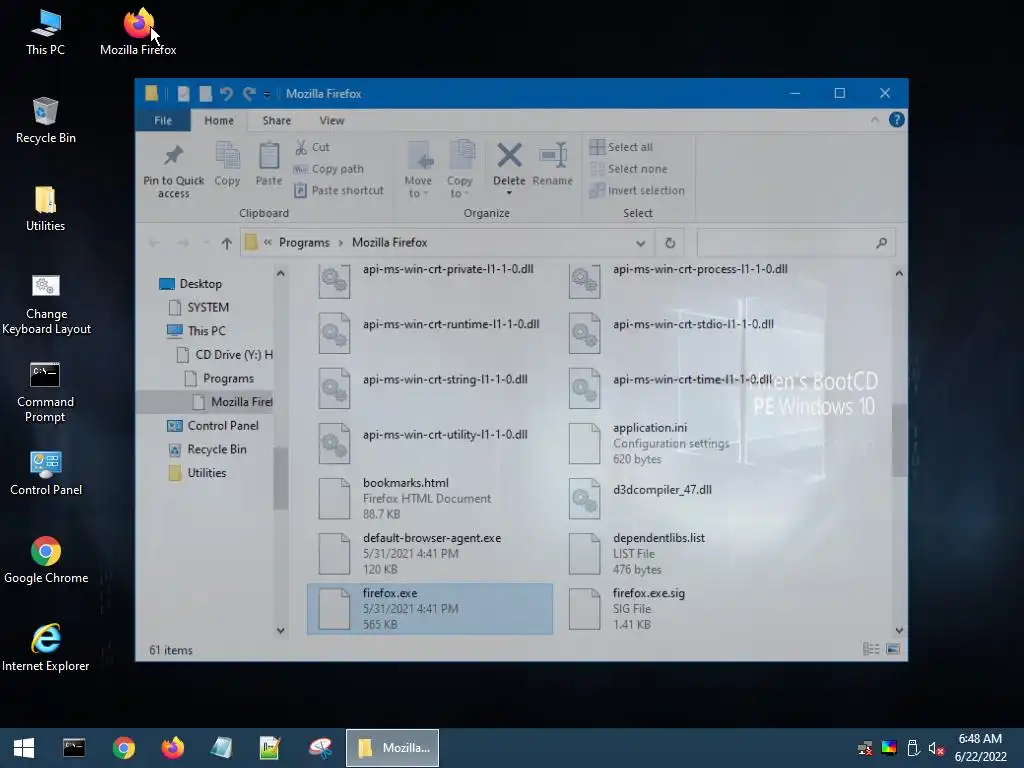Image resolution: width=1024 pixels, height=768 pixels.
Task: Click the Redo icon in title bar
Action: 249,94
